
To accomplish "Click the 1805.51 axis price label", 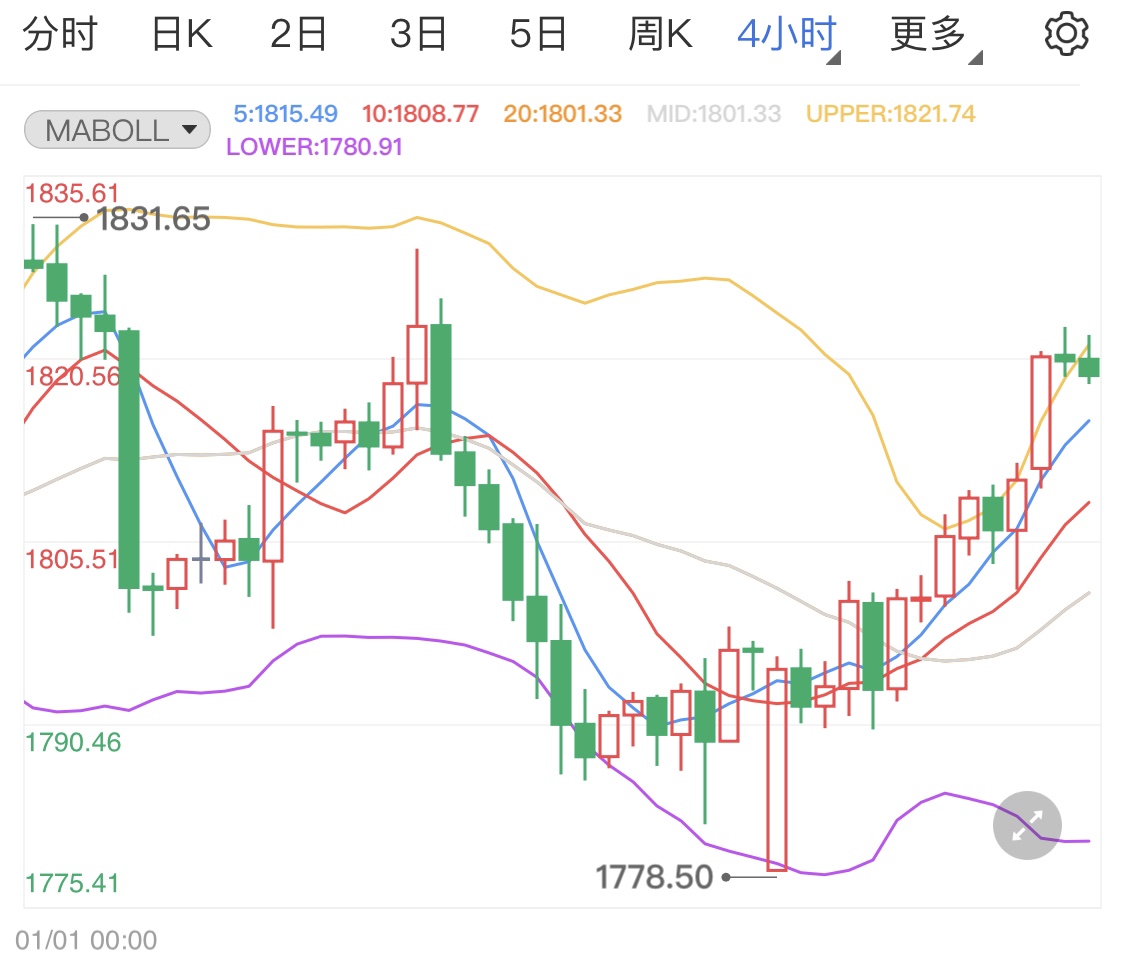I will [72, 559].
